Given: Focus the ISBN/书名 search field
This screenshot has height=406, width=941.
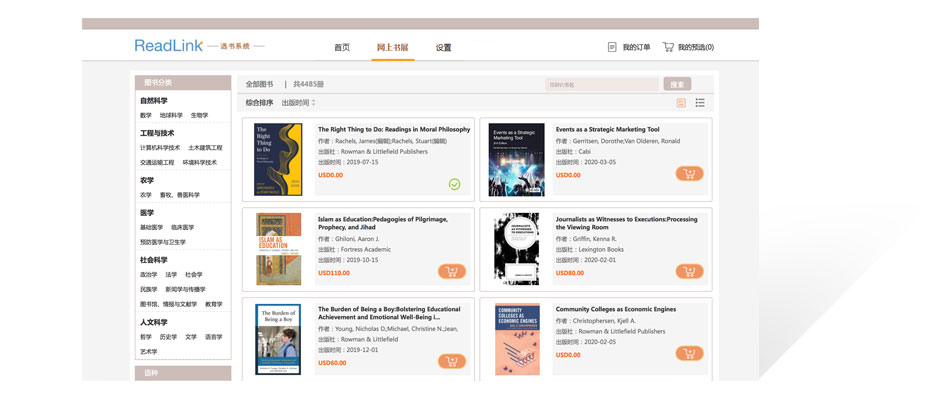Looking at the screenshot, I should [x=601, y=85].
